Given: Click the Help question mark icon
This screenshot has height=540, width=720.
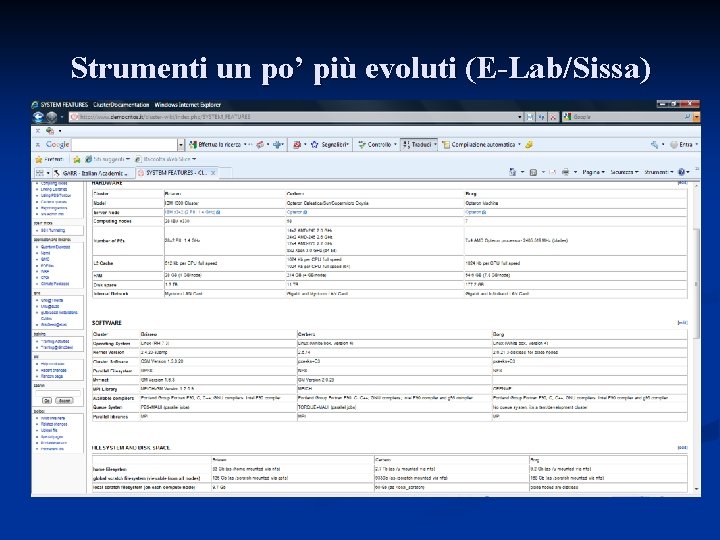Looking at the screenshot, I should click(681, 172).
